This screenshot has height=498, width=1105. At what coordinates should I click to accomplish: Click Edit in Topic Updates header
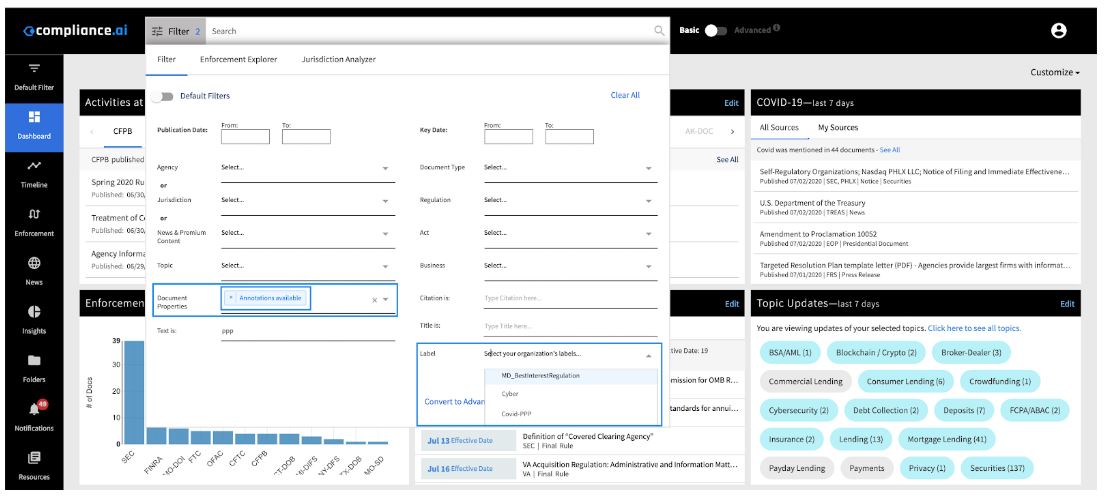pos(1068,304)
